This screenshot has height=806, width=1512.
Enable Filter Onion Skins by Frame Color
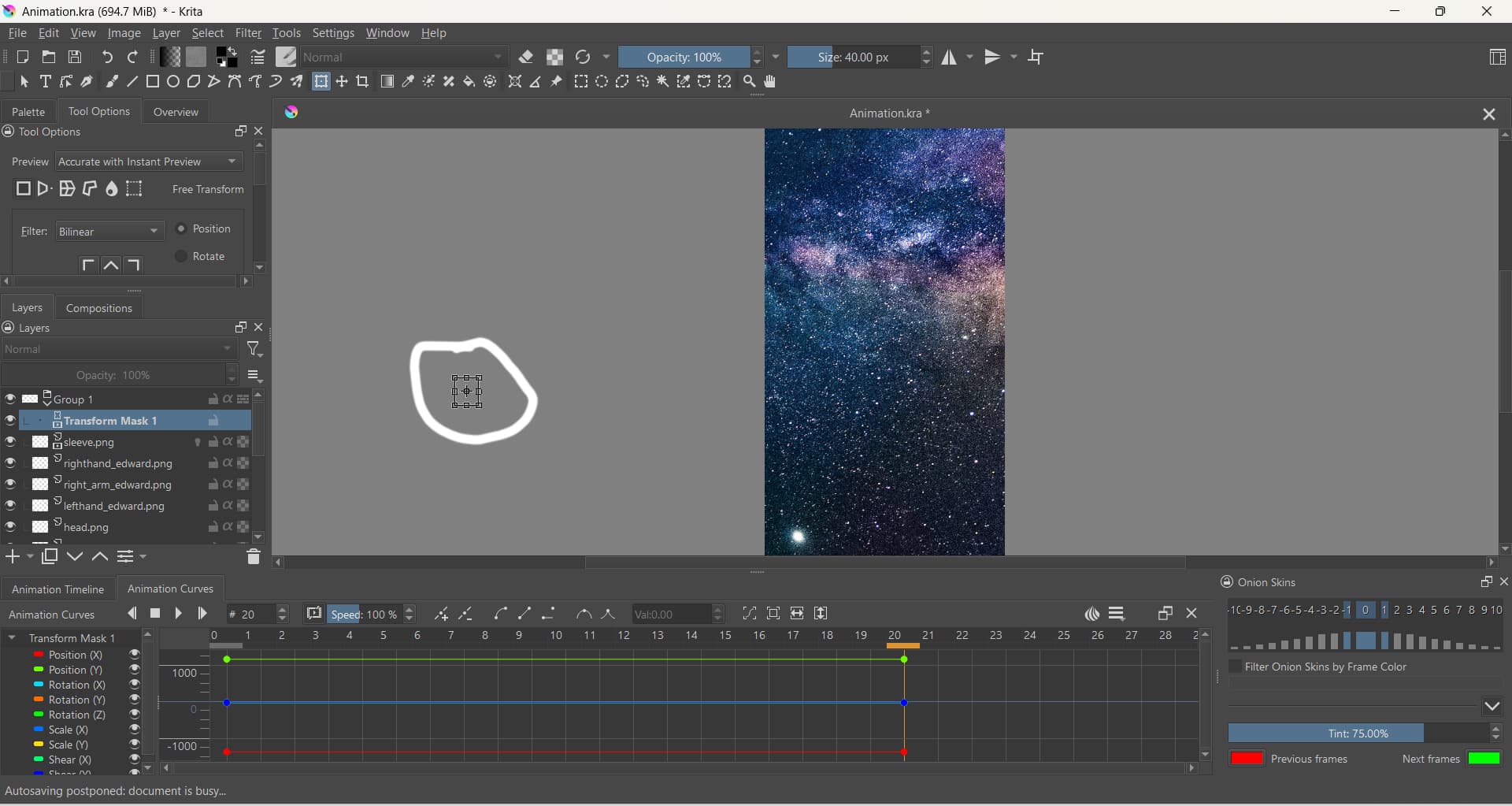(1236, 667)
